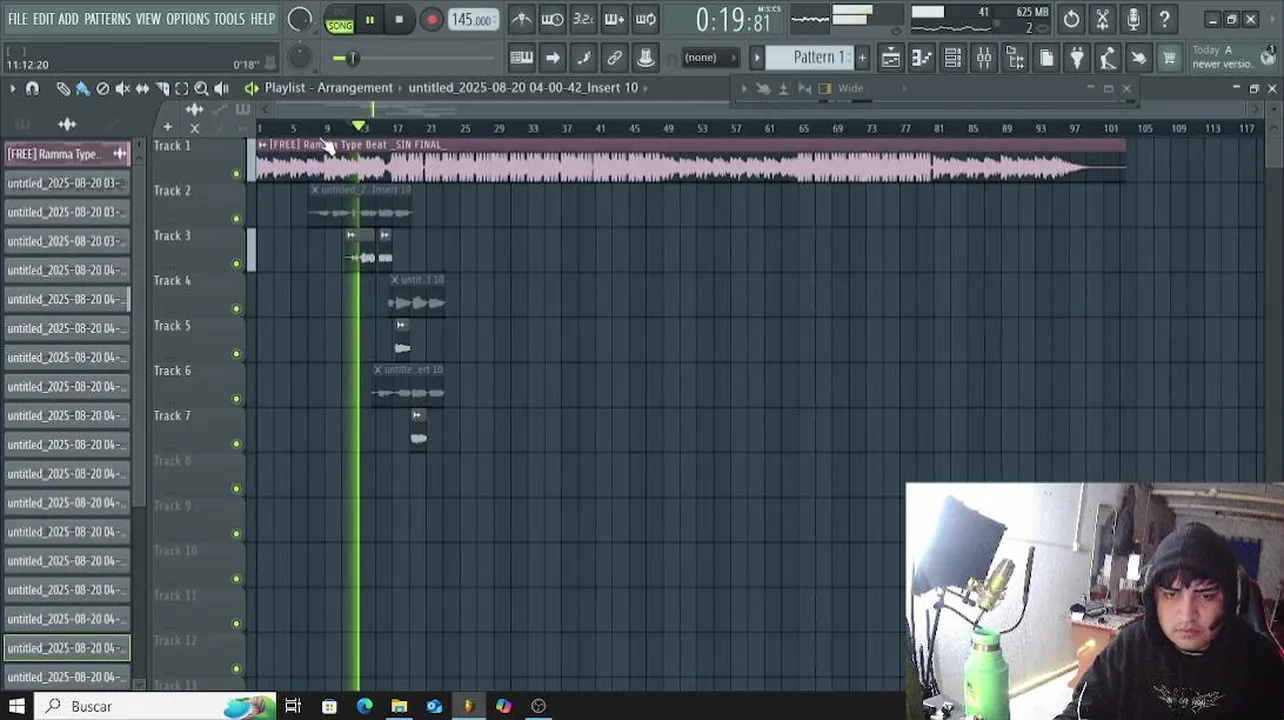Select the Draw pencil tool in Playlist

[63, 89]
